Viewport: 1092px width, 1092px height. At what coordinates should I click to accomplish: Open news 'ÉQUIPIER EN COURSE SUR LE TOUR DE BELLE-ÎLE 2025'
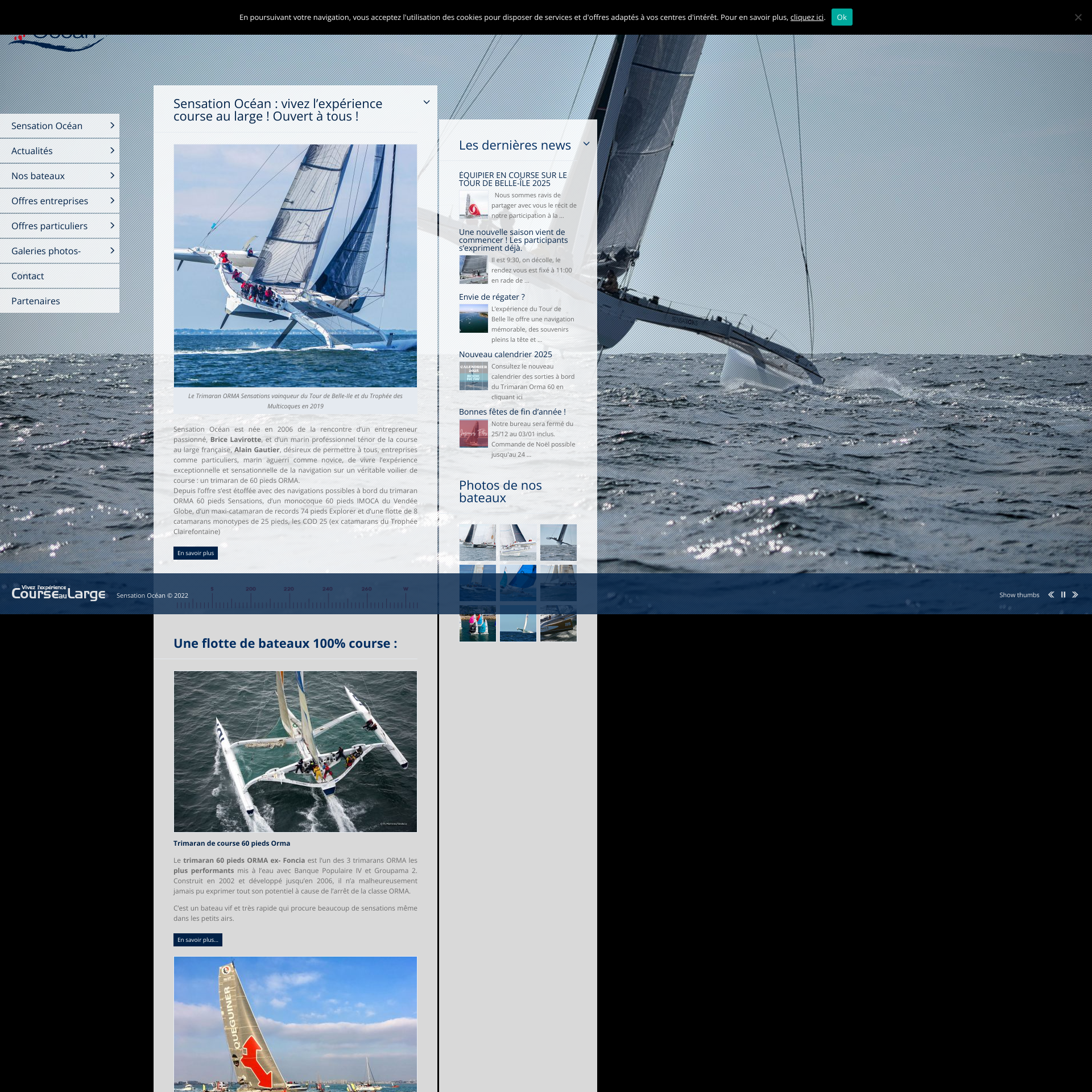tap(513, 179)
